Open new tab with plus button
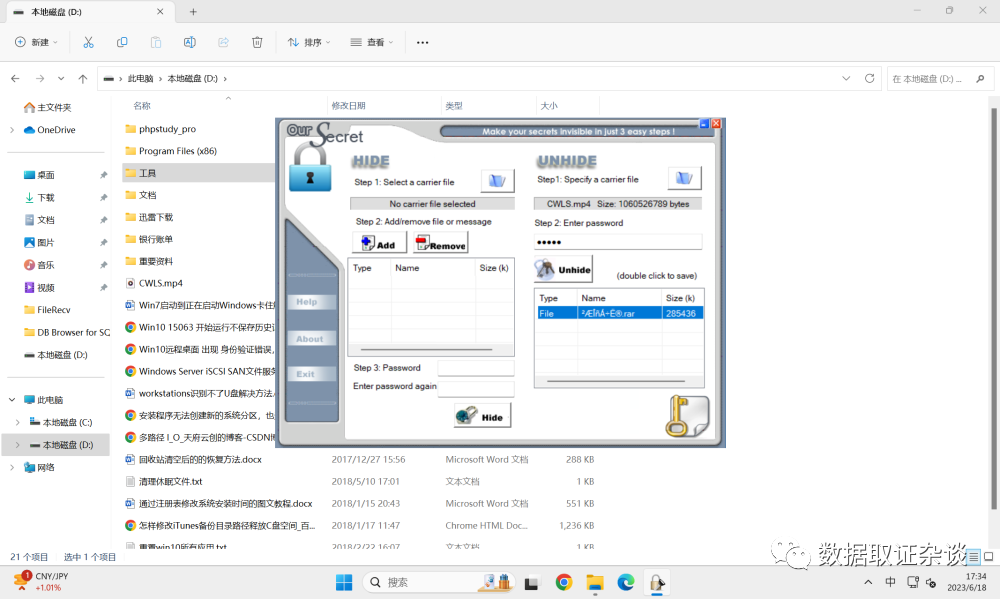 tap(193, 11)
